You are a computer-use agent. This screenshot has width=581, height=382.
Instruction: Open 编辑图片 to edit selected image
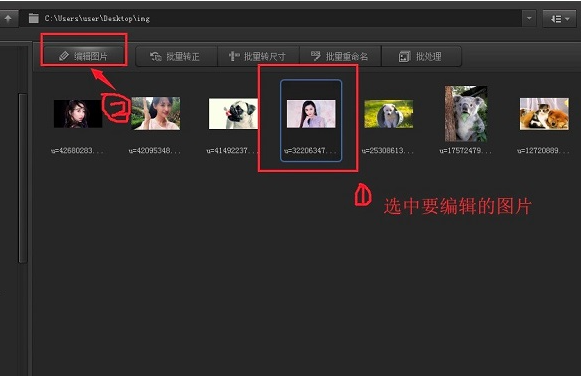click(84, 56)
